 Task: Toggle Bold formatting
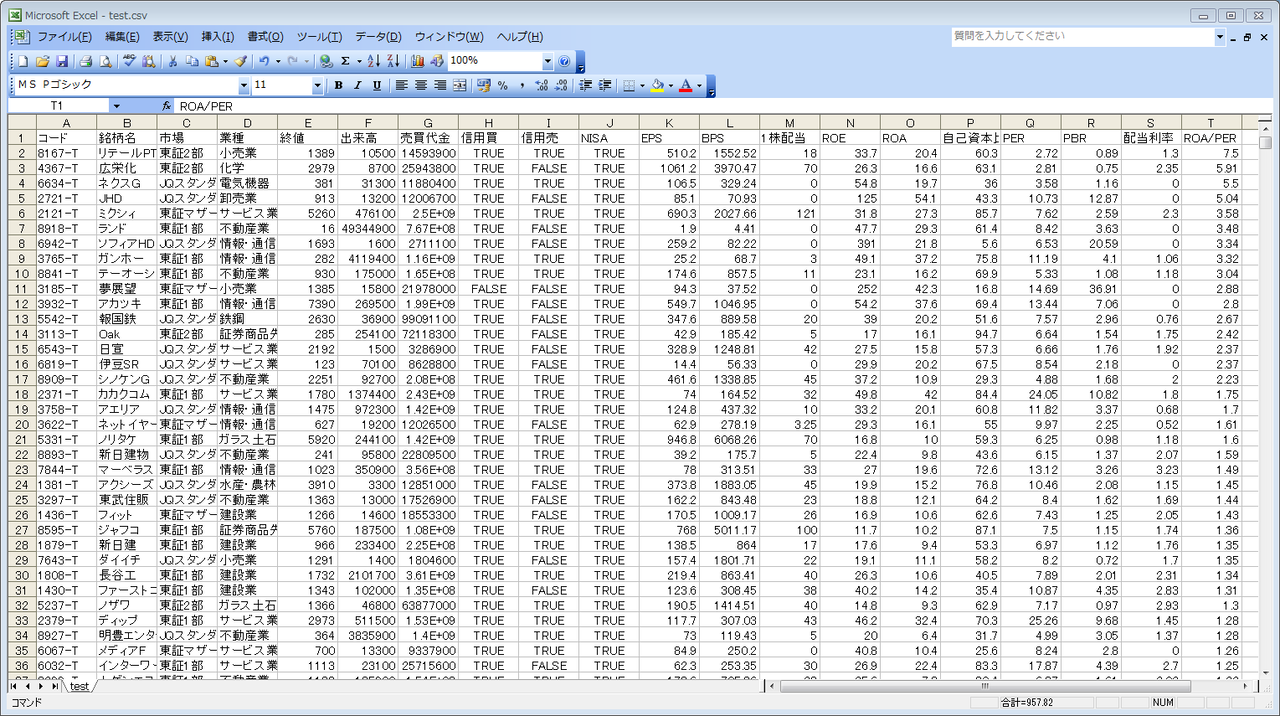click(338, 86)
